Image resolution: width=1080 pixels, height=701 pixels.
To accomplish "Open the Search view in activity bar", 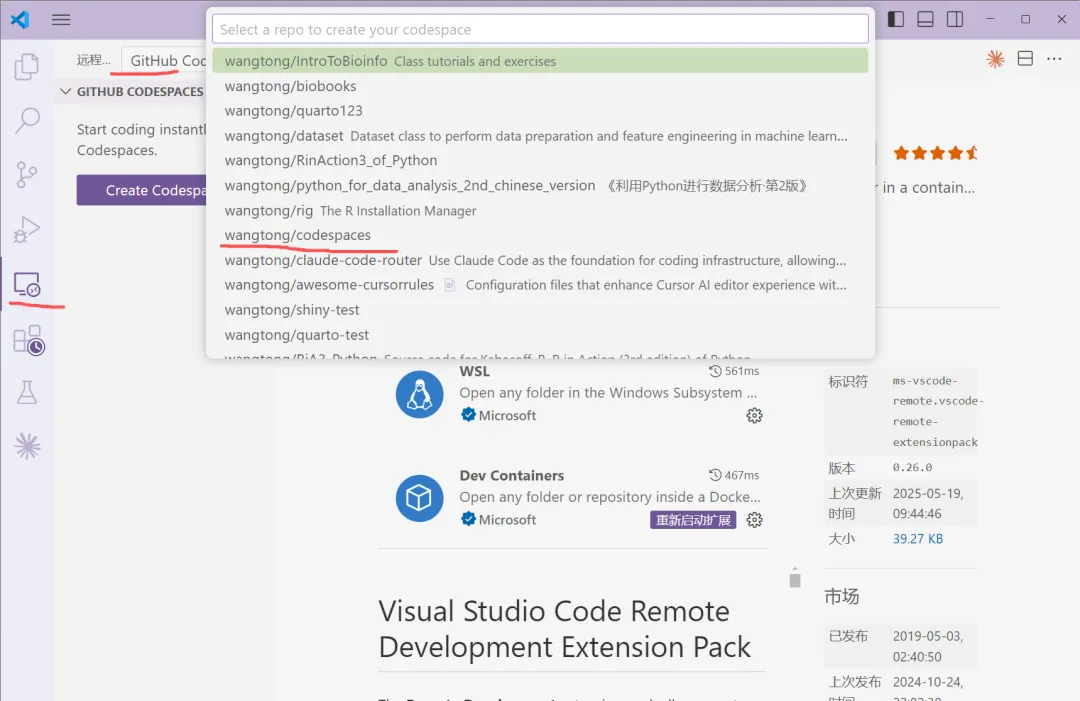I will click(x=27, y=121).
